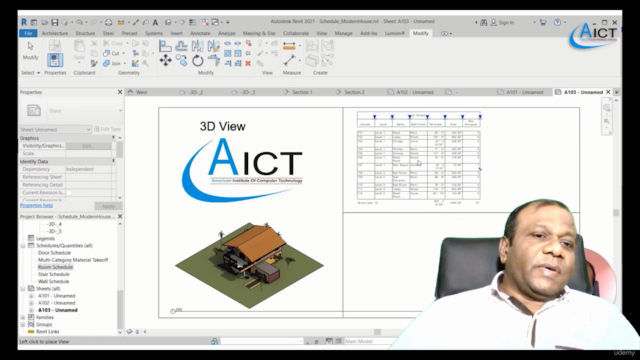640x360 pixels.
Task: Click the Edit Type button
Action: point(108,129)
